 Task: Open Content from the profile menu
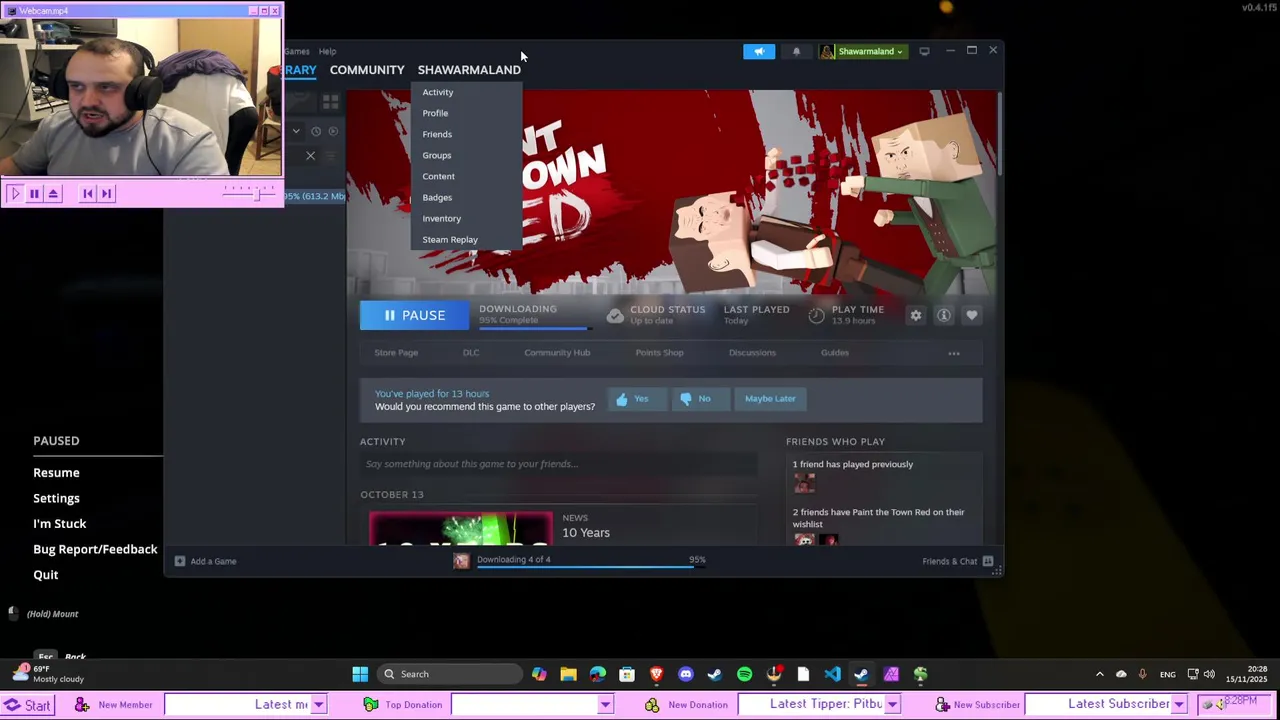pyautogui.click(x=438, y=176)
